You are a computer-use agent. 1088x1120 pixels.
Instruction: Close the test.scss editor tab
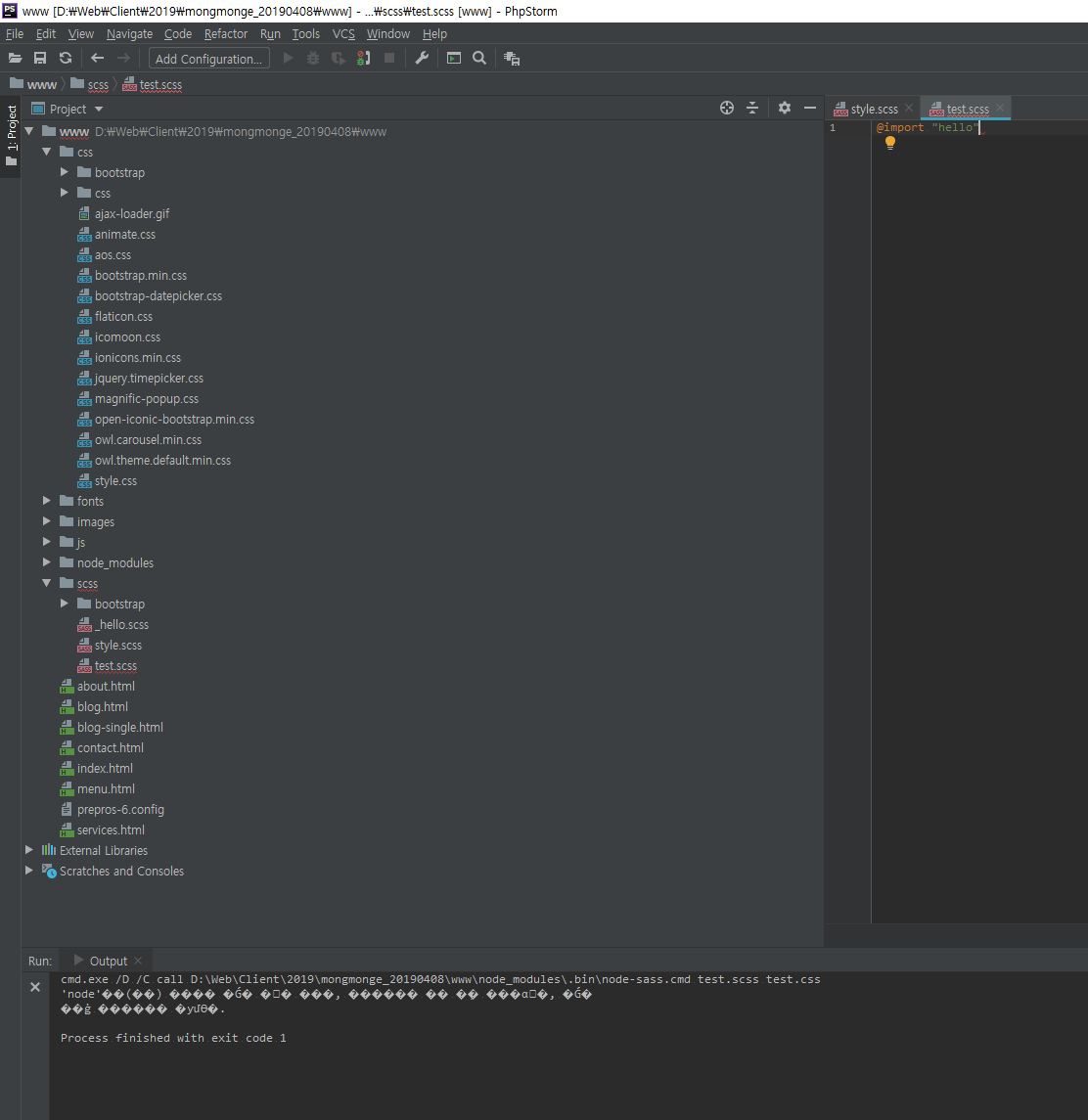tap(999, 108)
